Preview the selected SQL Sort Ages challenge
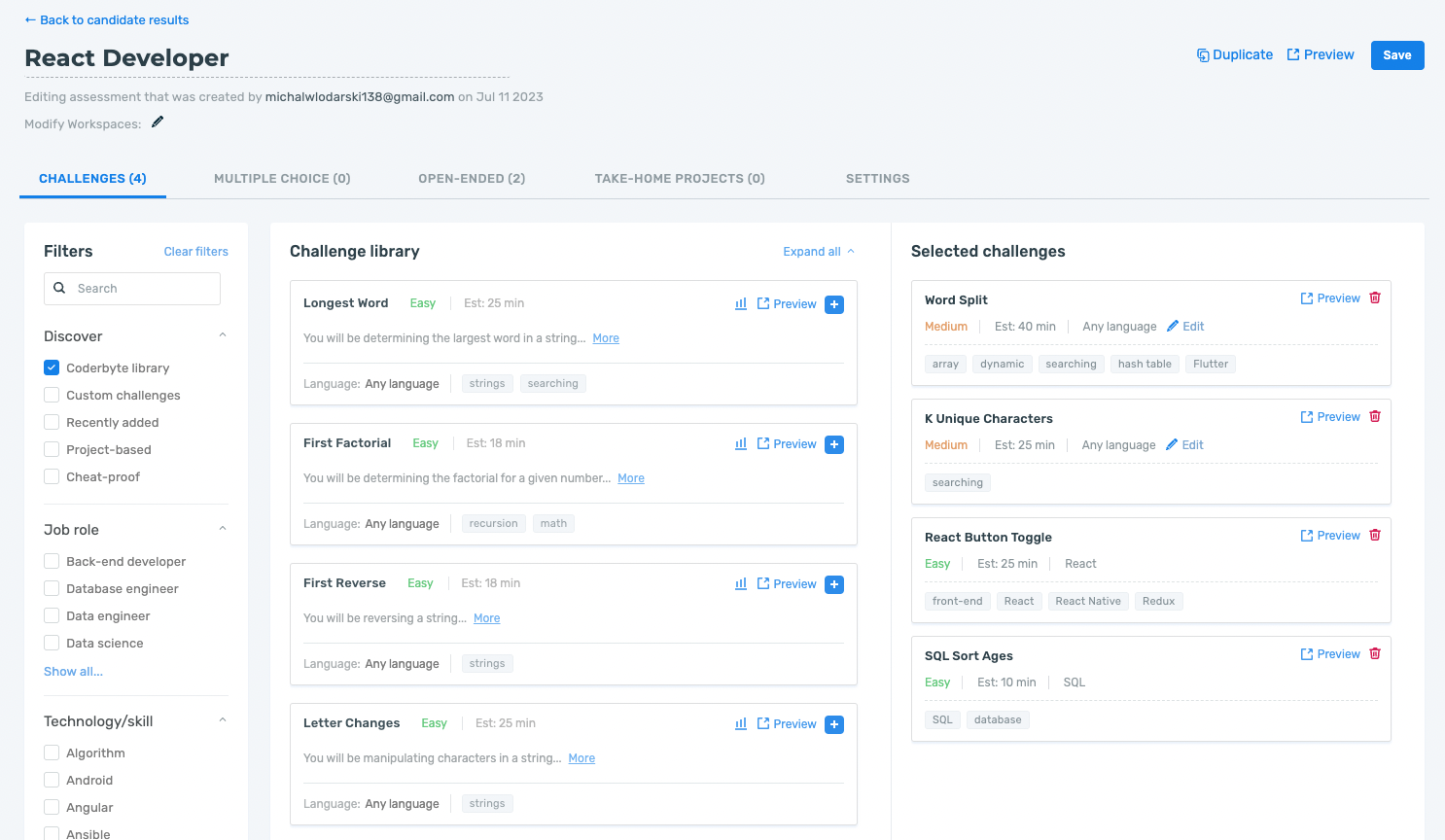Image resolution: width=1445 pixels, height=840 pixels. 1330,654
